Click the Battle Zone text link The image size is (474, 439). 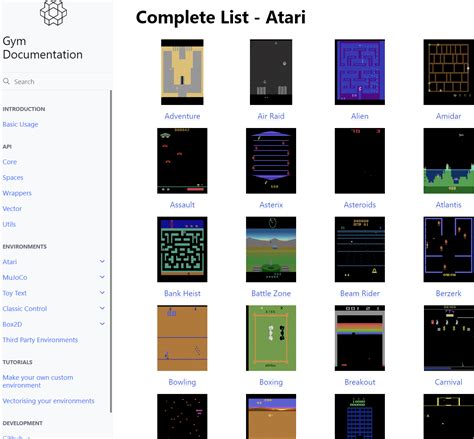point(271,293)
